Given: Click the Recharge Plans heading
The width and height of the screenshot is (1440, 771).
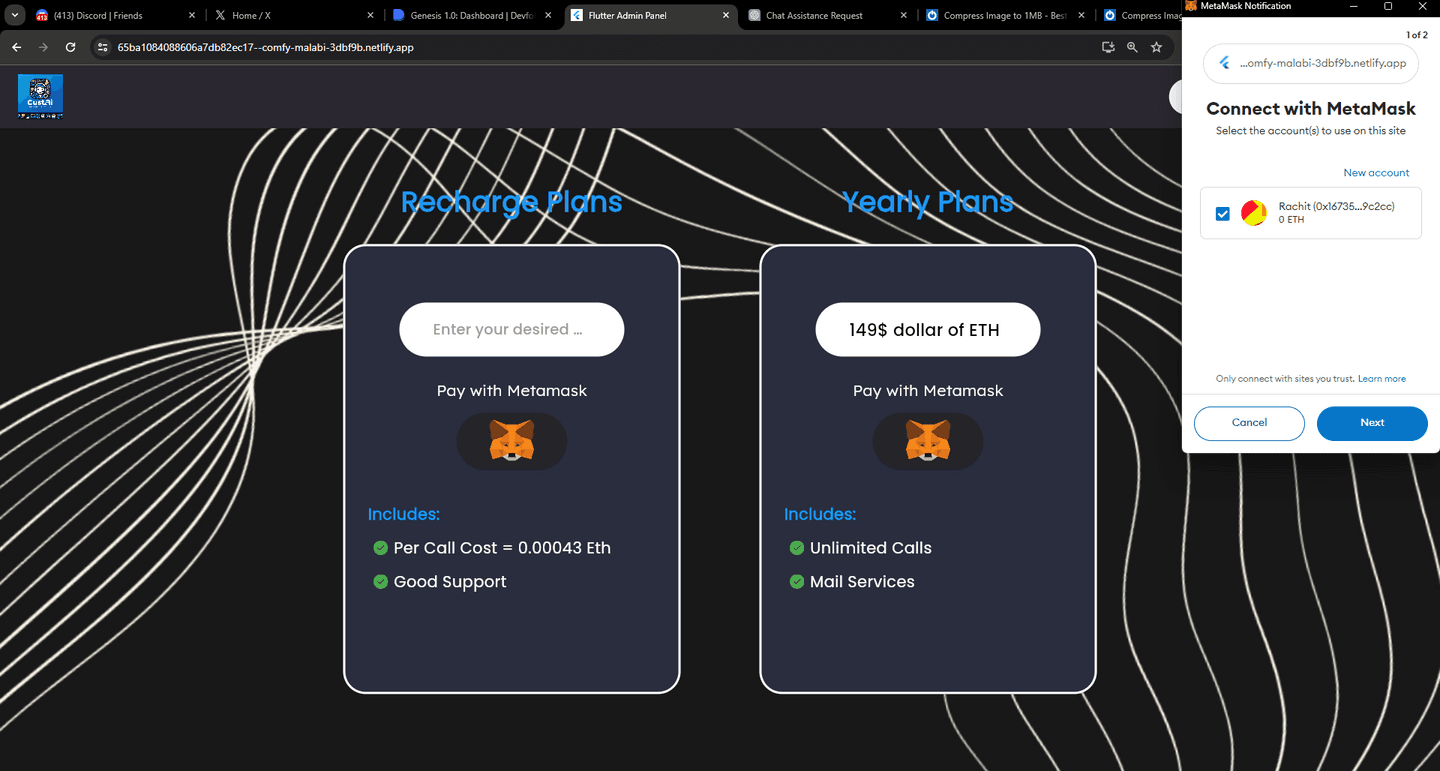Looking at the screenshot, I should pyautogui.click(x=511, y=202).
